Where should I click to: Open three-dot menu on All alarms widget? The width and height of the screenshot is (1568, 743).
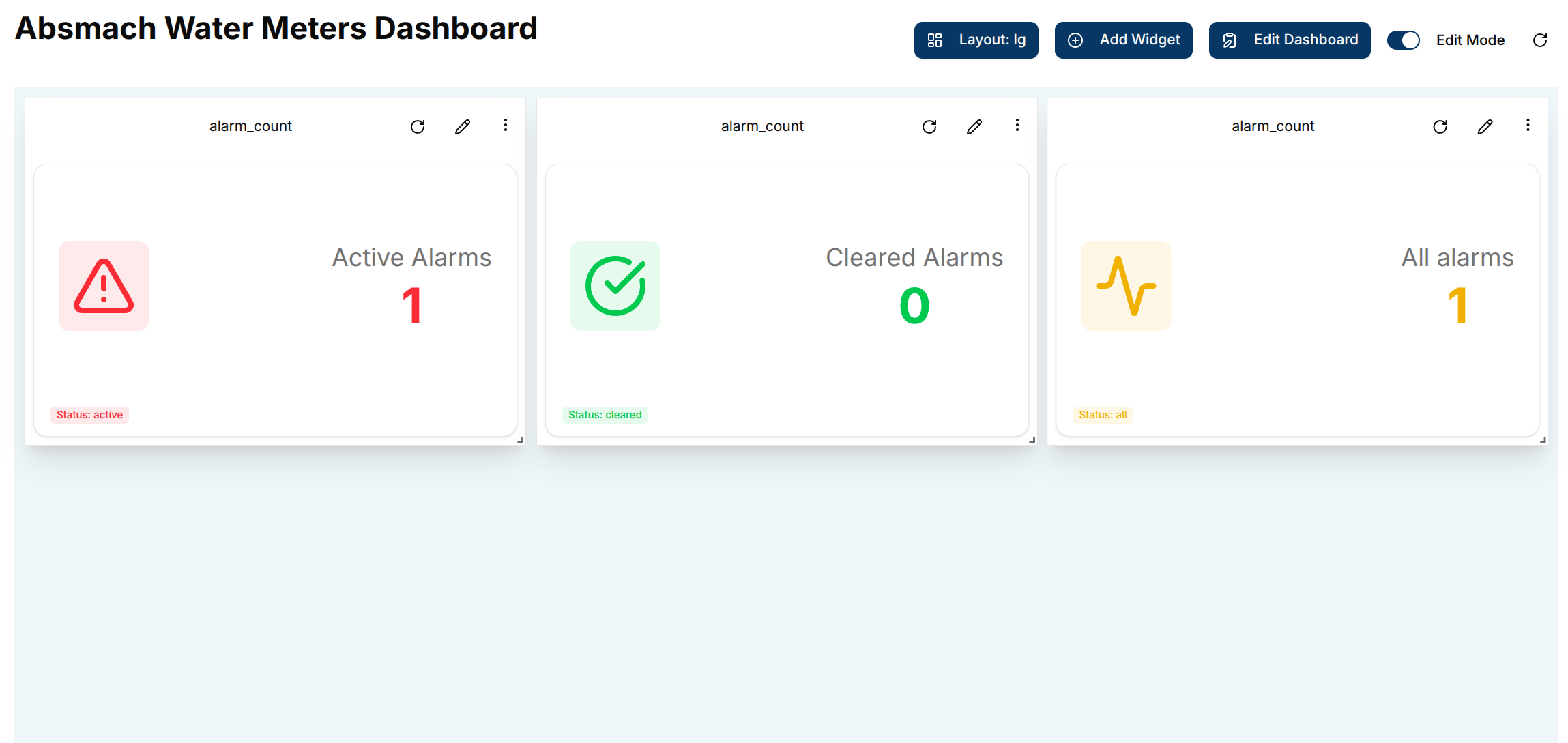(x=1528, y=125)
